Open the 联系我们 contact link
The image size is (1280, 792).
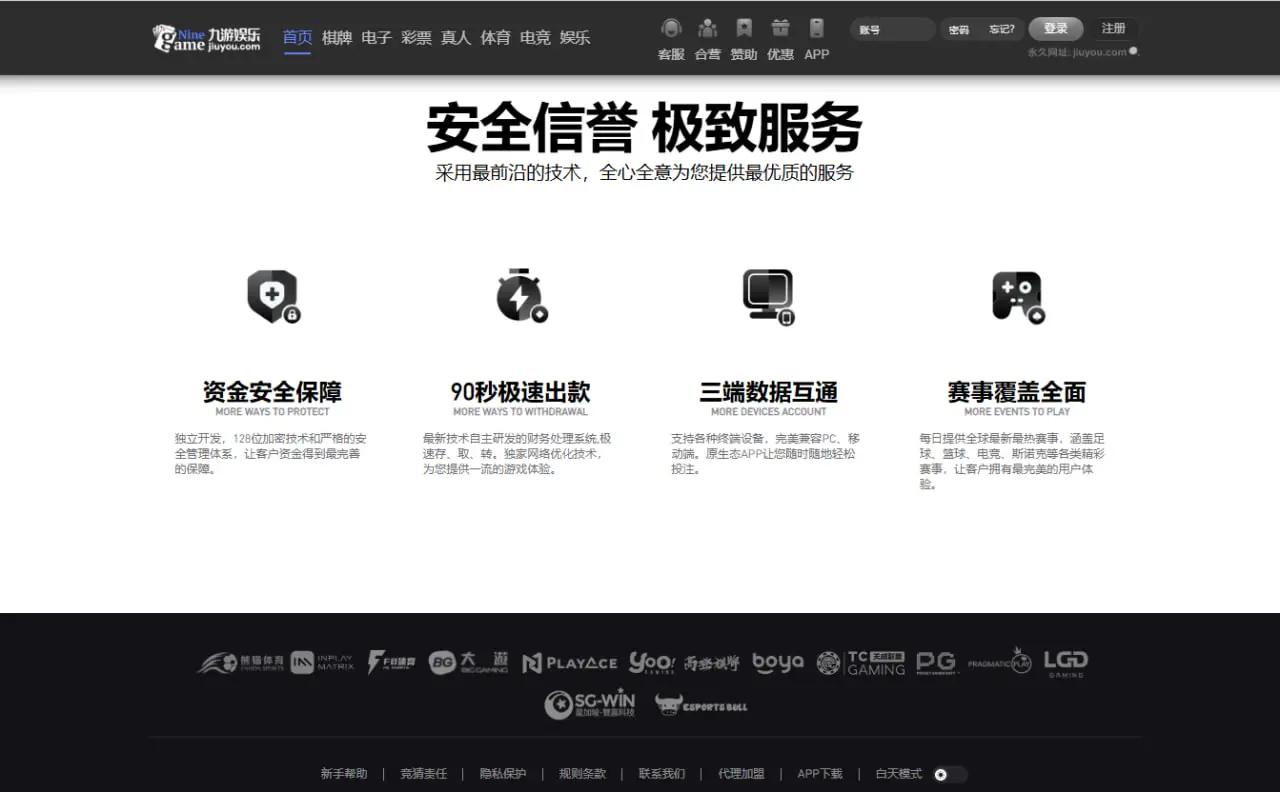[660, 773]
